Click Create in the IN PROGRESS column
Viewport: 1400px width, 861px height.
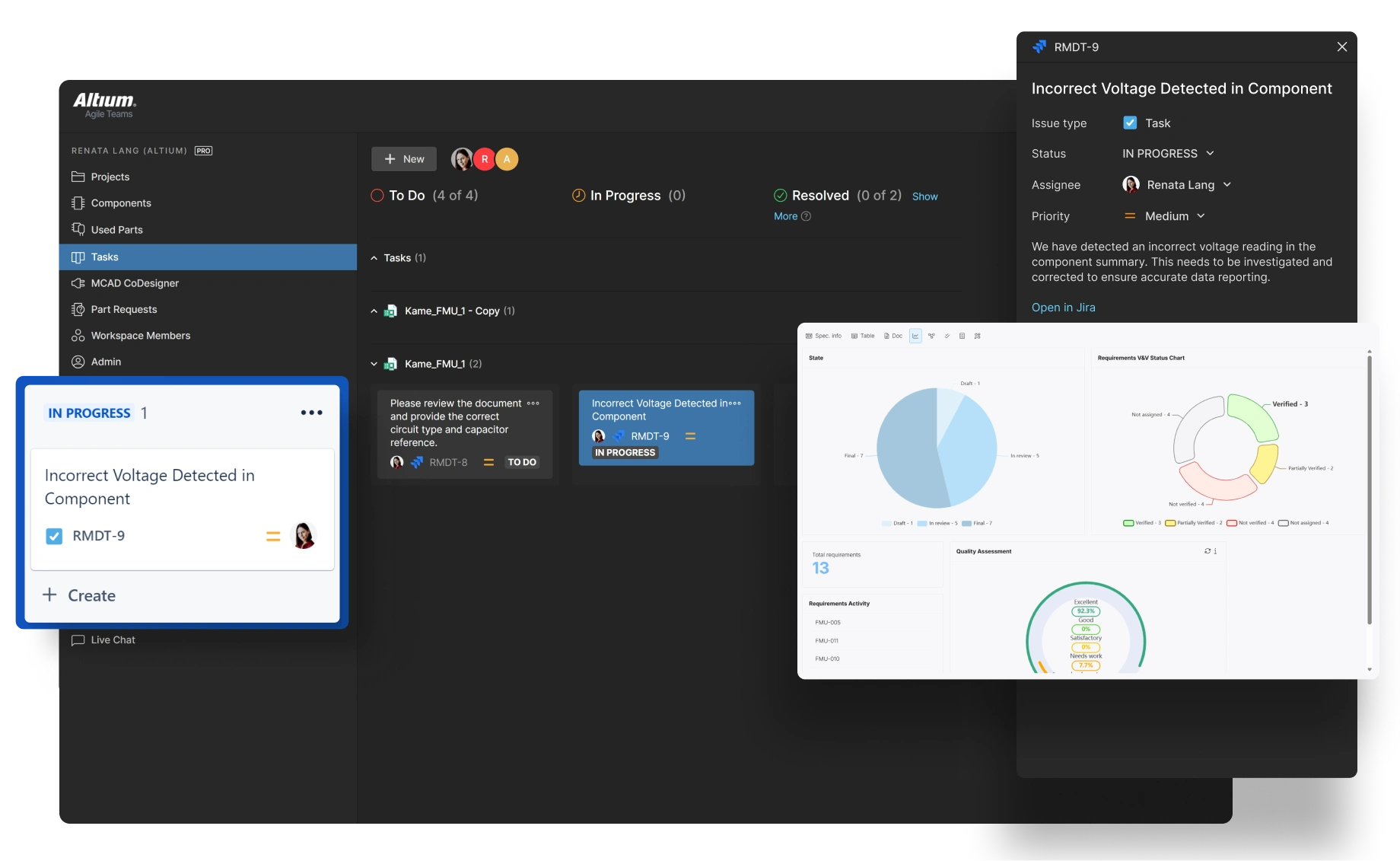[x=79, y=595]
